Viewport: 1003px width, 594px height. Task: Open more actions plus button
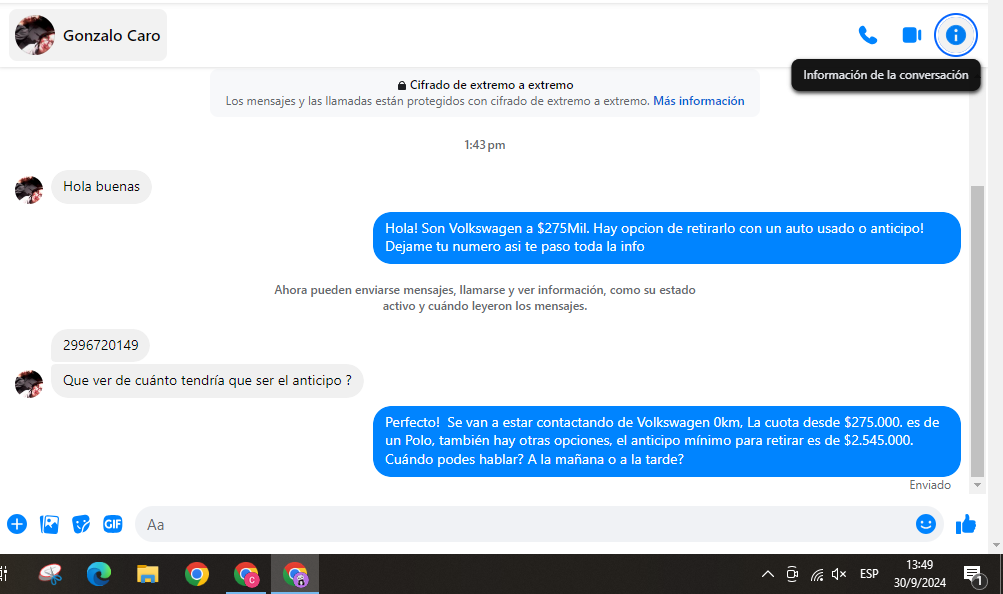[x=17, y=524]
